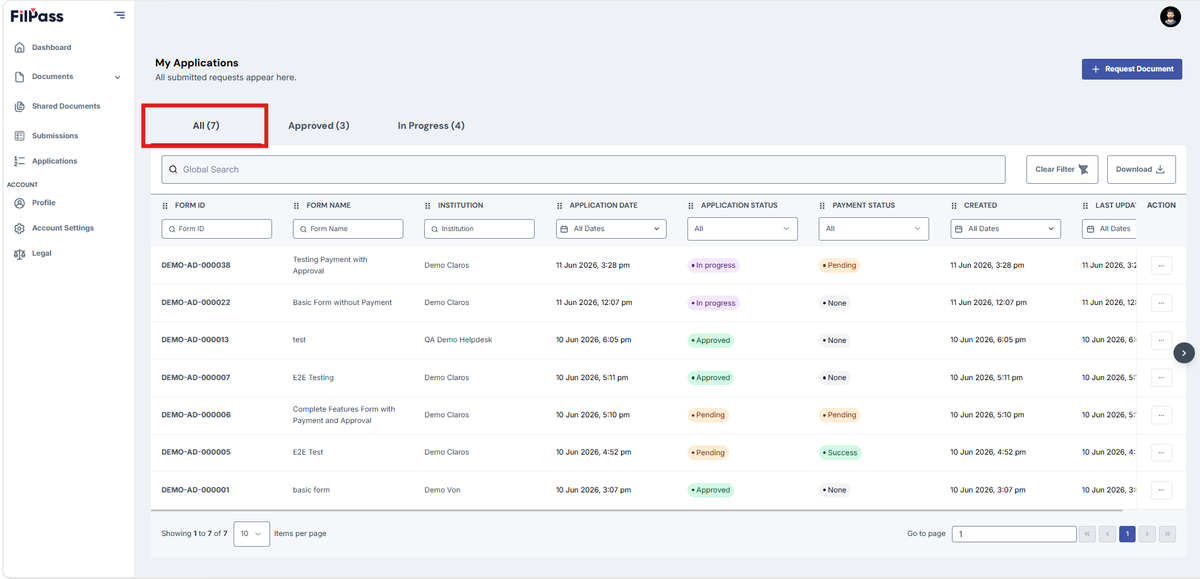Switch to the All (7) tab
The width and height of the screenshot is (1200, 579).
click(x=205, y=125)
